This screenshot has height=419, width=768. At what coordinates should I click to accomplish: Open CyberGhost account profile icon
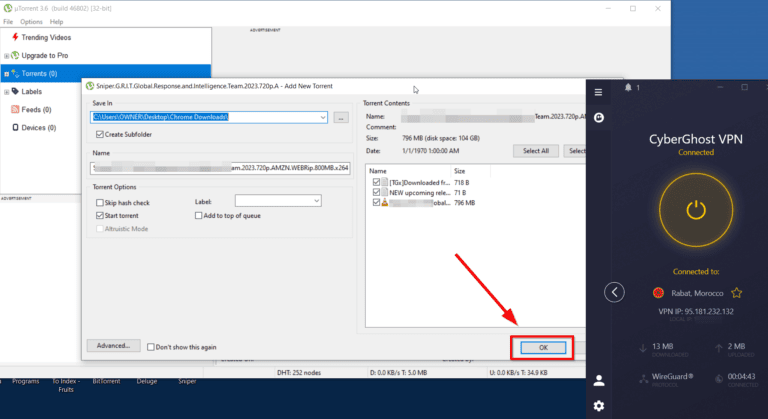pyautogui.click(x=598, y=380)
